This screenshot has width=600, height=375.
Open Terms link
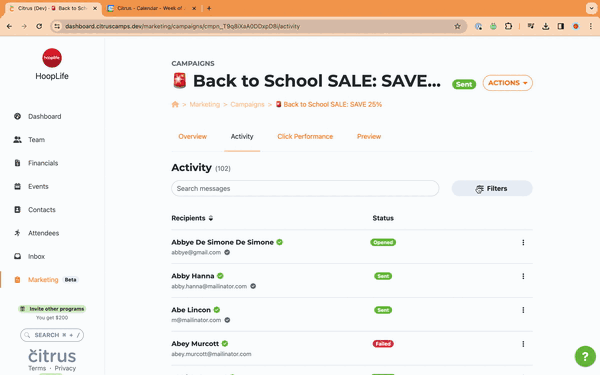(37, 368)
